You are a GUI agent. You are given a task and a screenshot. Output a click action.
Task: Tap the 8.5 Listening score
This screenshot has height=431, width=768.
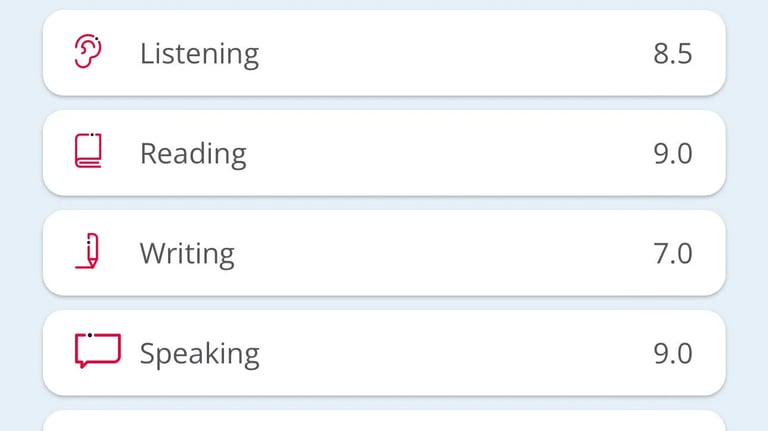[x=672, y=53]
